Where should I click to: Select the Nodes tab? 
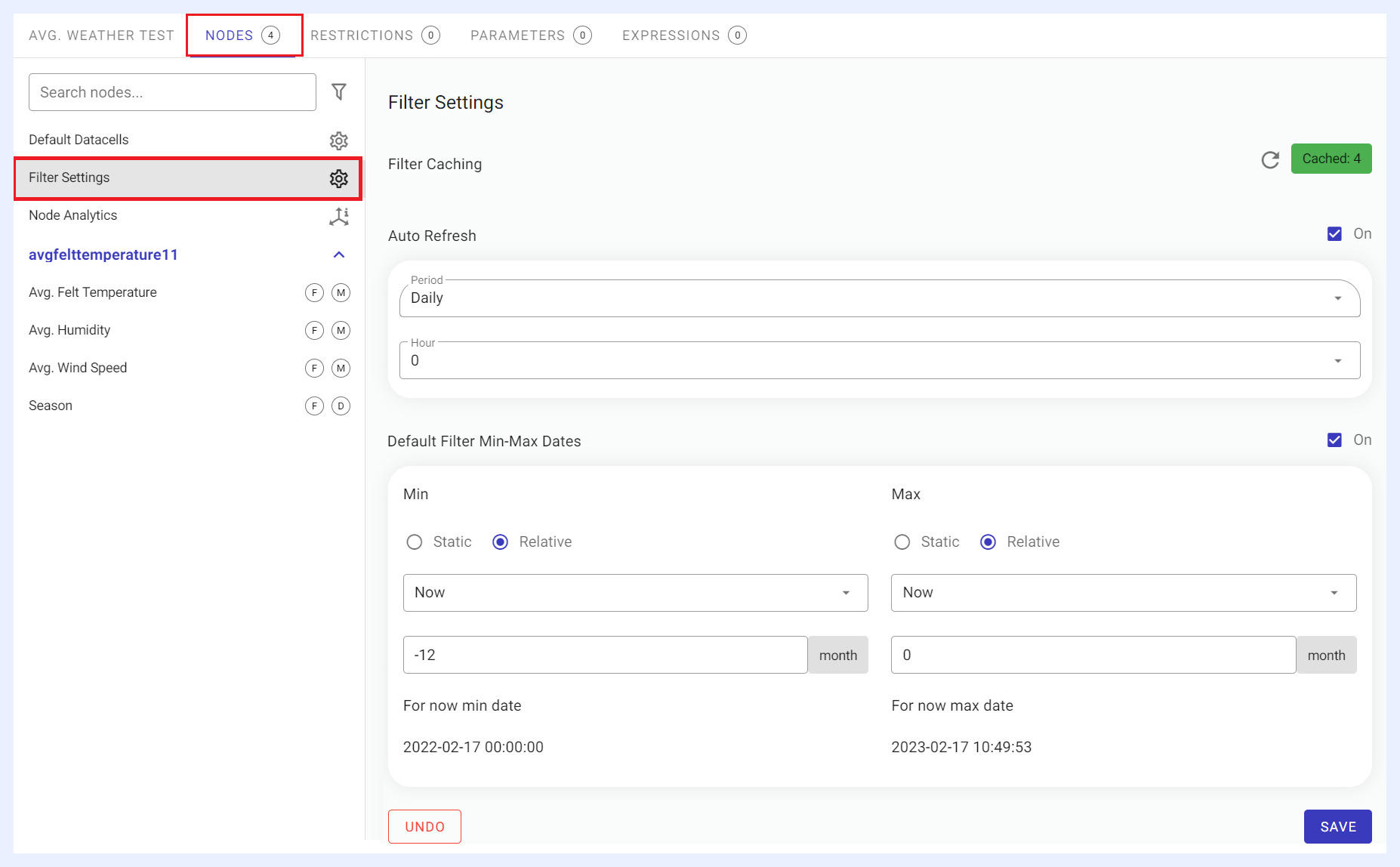[243, 35]
